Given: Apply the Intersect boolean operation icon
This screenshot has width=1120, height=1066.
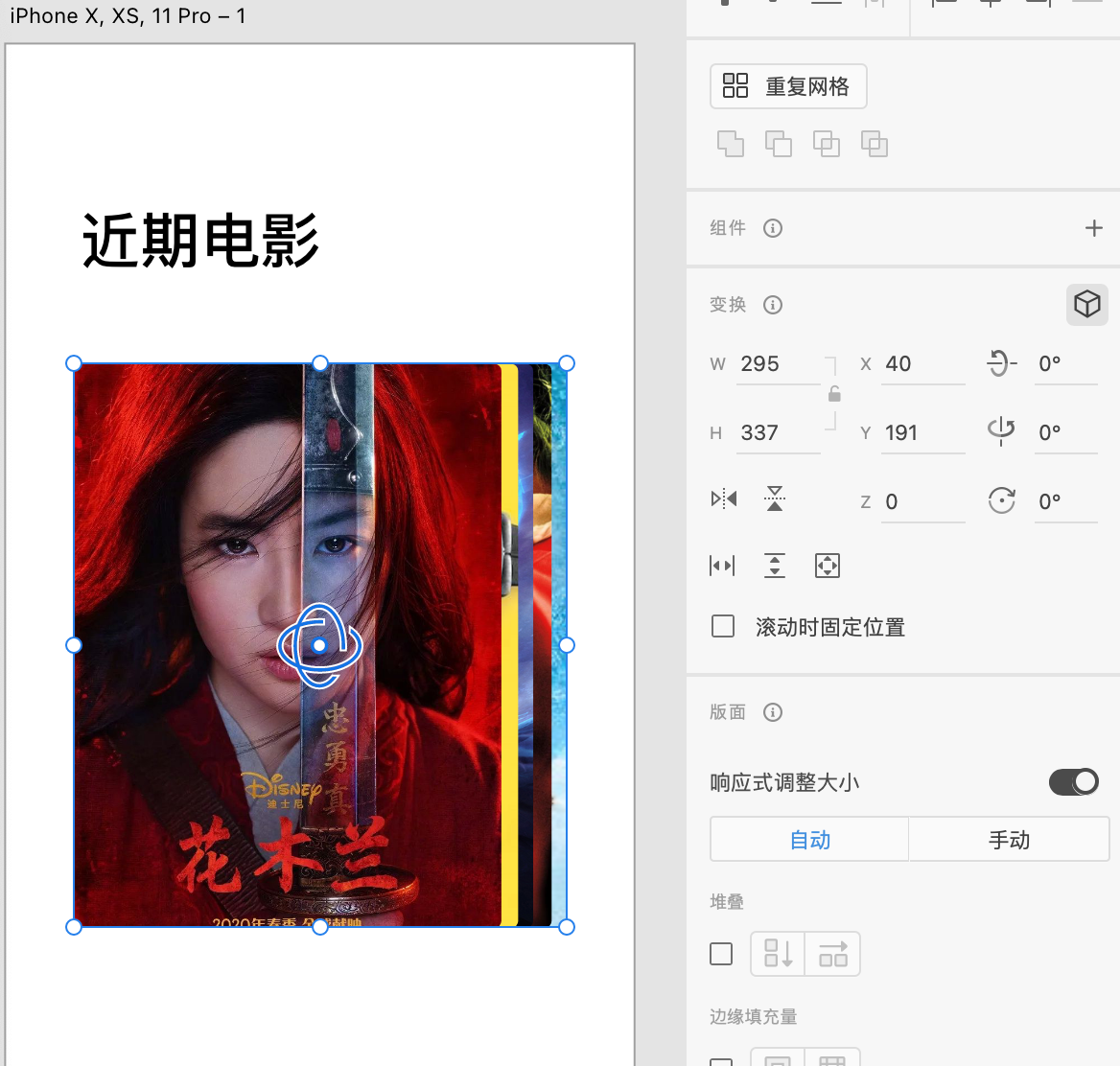Looking at the screenshot, I should [x=827, y=144].
